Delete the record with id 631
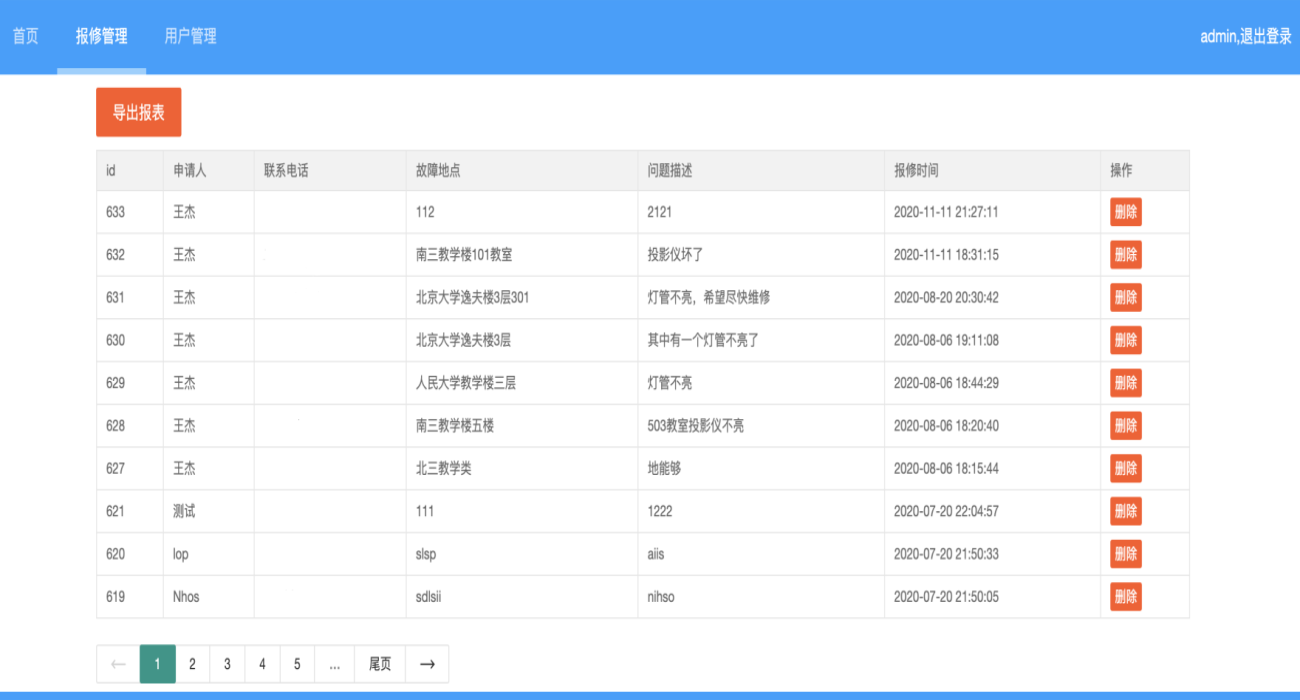Screen dimensions: 1300x700 pyautogui.click(x=1125, y=297)
